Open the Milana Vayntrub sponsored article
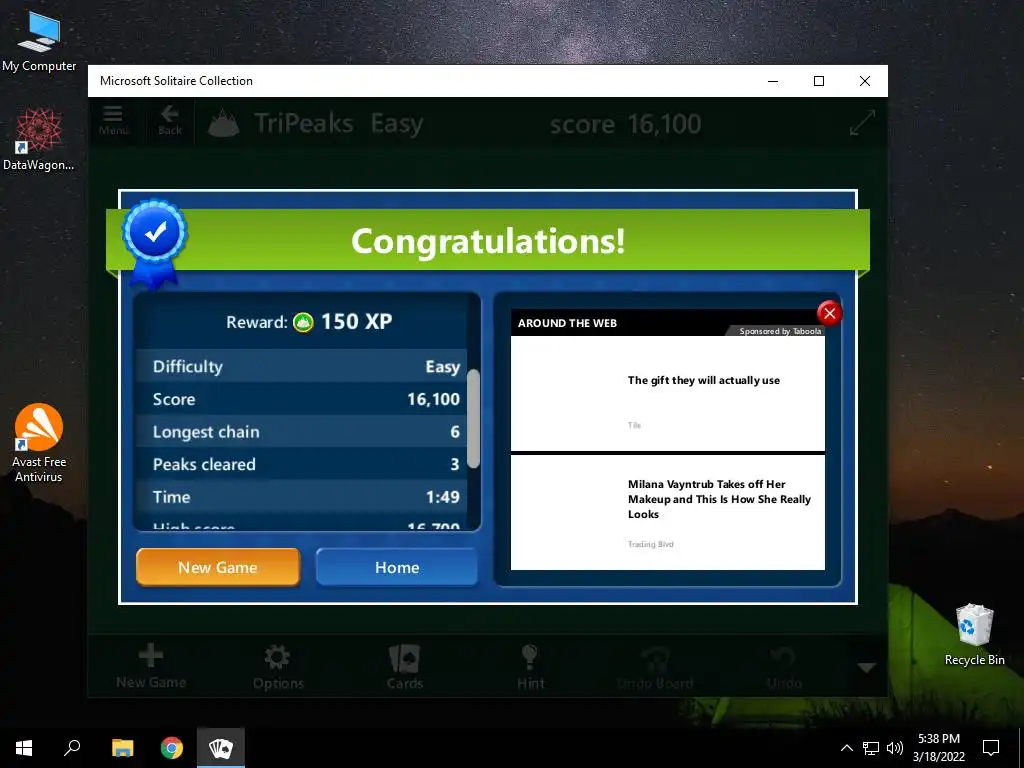The height and width of the screenshot is (768, 1024). 667,513
